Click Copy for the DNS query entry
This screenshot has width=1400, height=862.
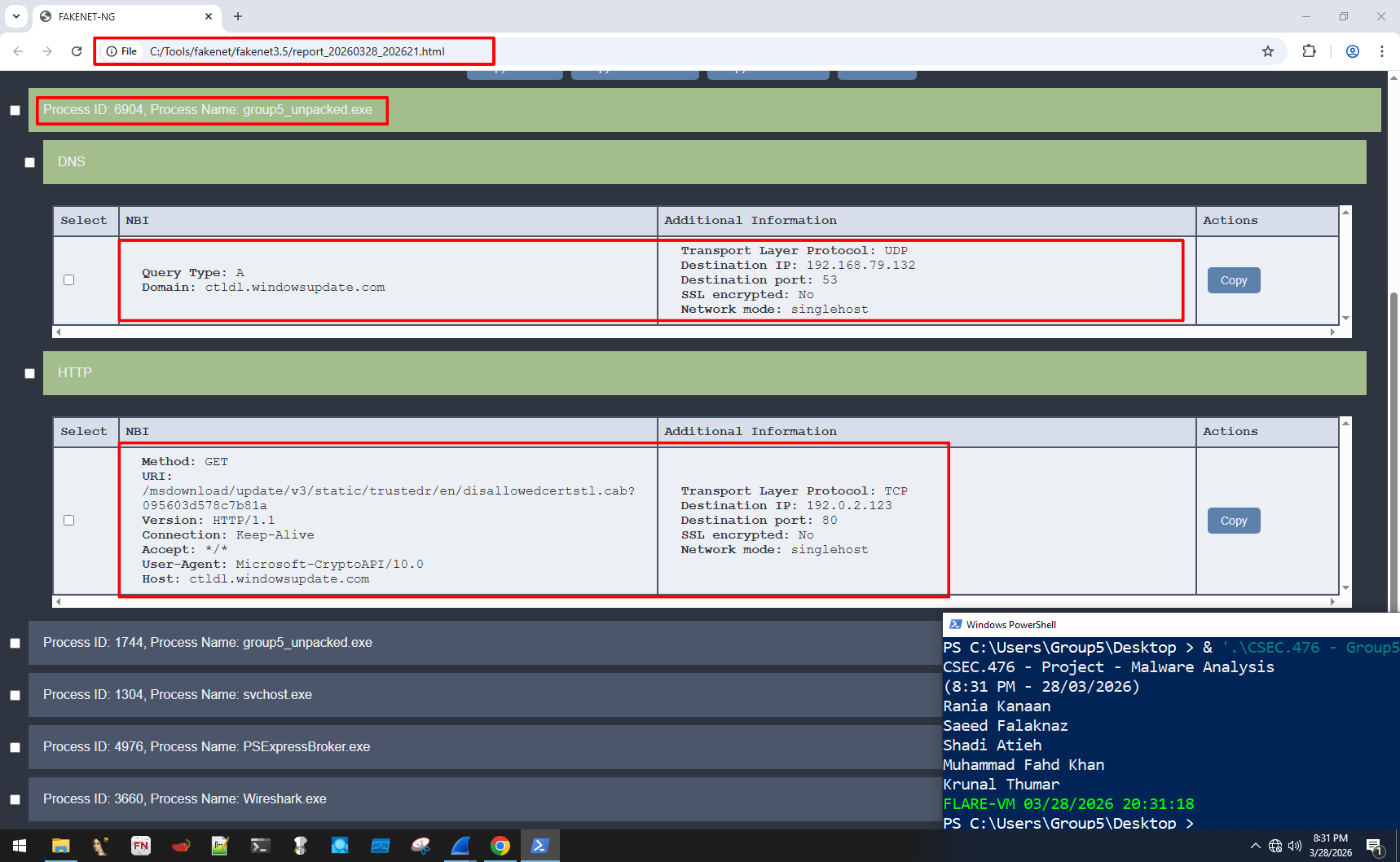[x=1233, y=279]
